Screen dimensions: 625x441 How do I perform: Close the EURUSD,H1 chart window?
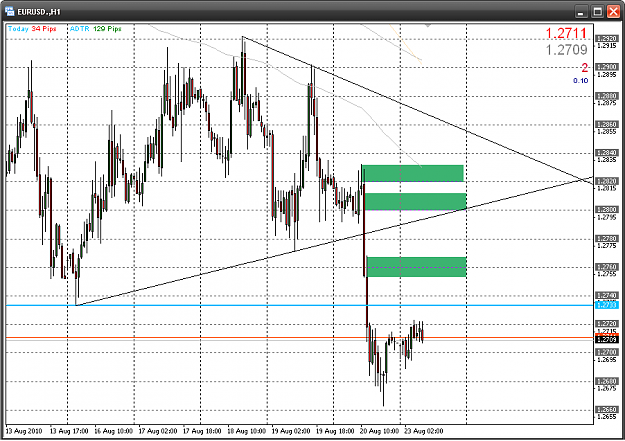613,12
